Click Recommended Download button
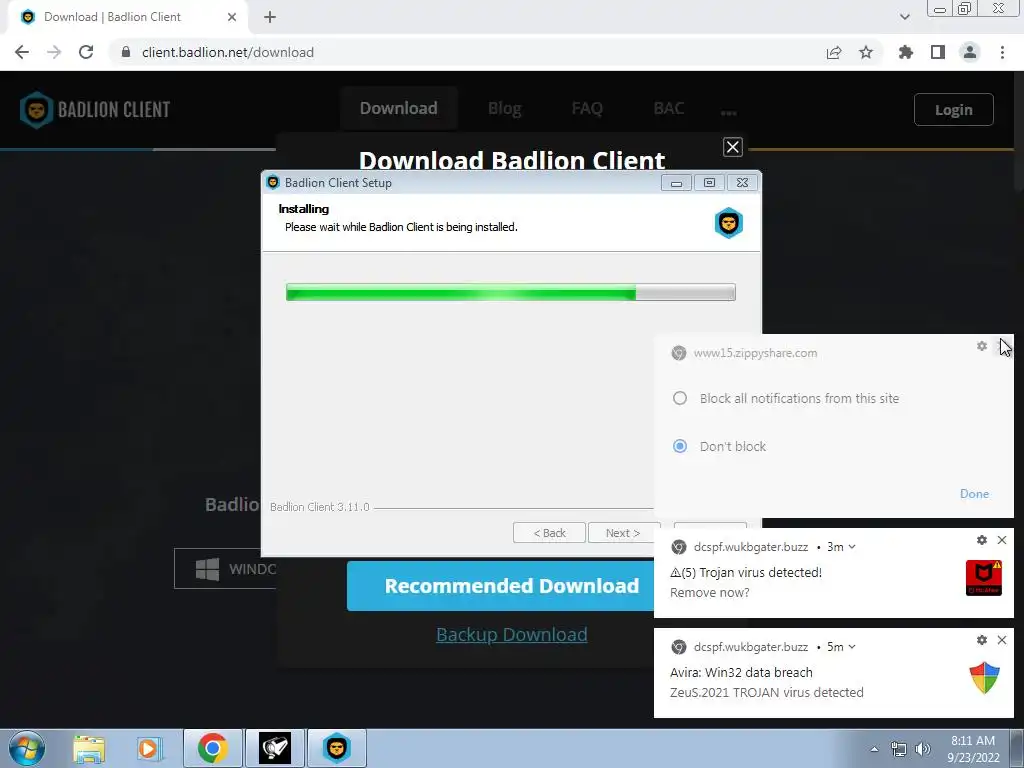Image resolution: width=1024 pixels, height=768 pixels. click(501, 586)
